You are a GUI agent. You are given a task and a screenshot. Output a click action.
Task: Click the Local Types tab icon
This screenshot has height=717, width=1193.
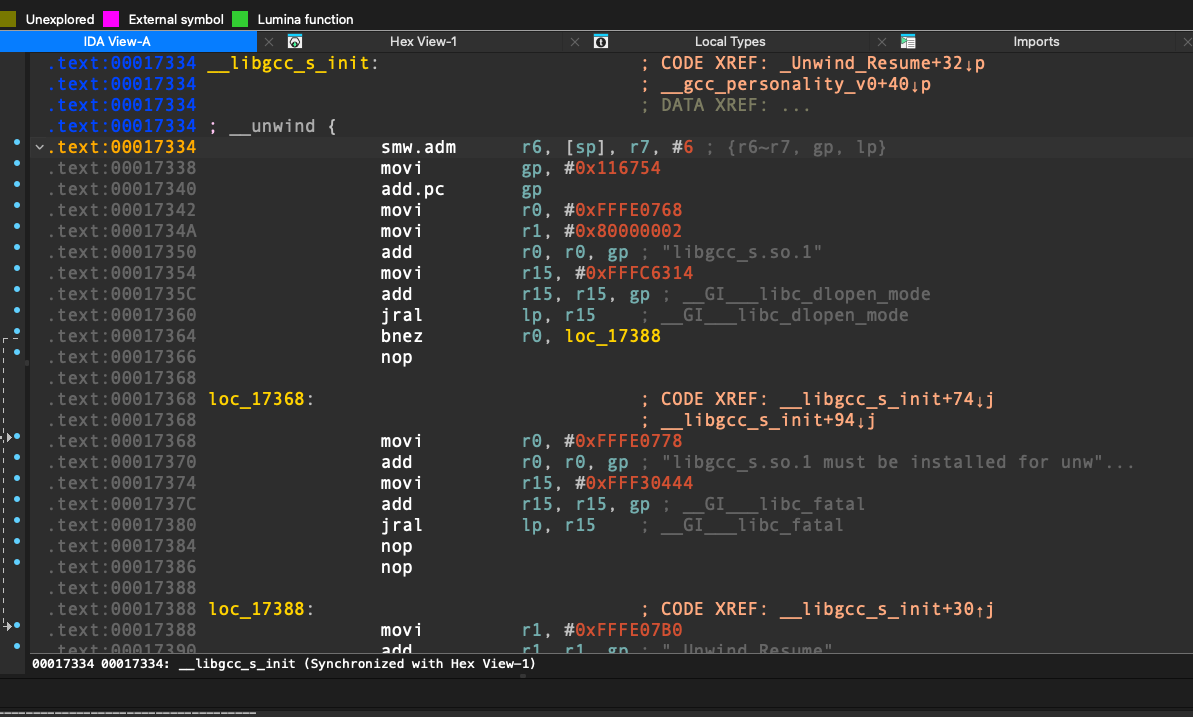pos(600,41)
